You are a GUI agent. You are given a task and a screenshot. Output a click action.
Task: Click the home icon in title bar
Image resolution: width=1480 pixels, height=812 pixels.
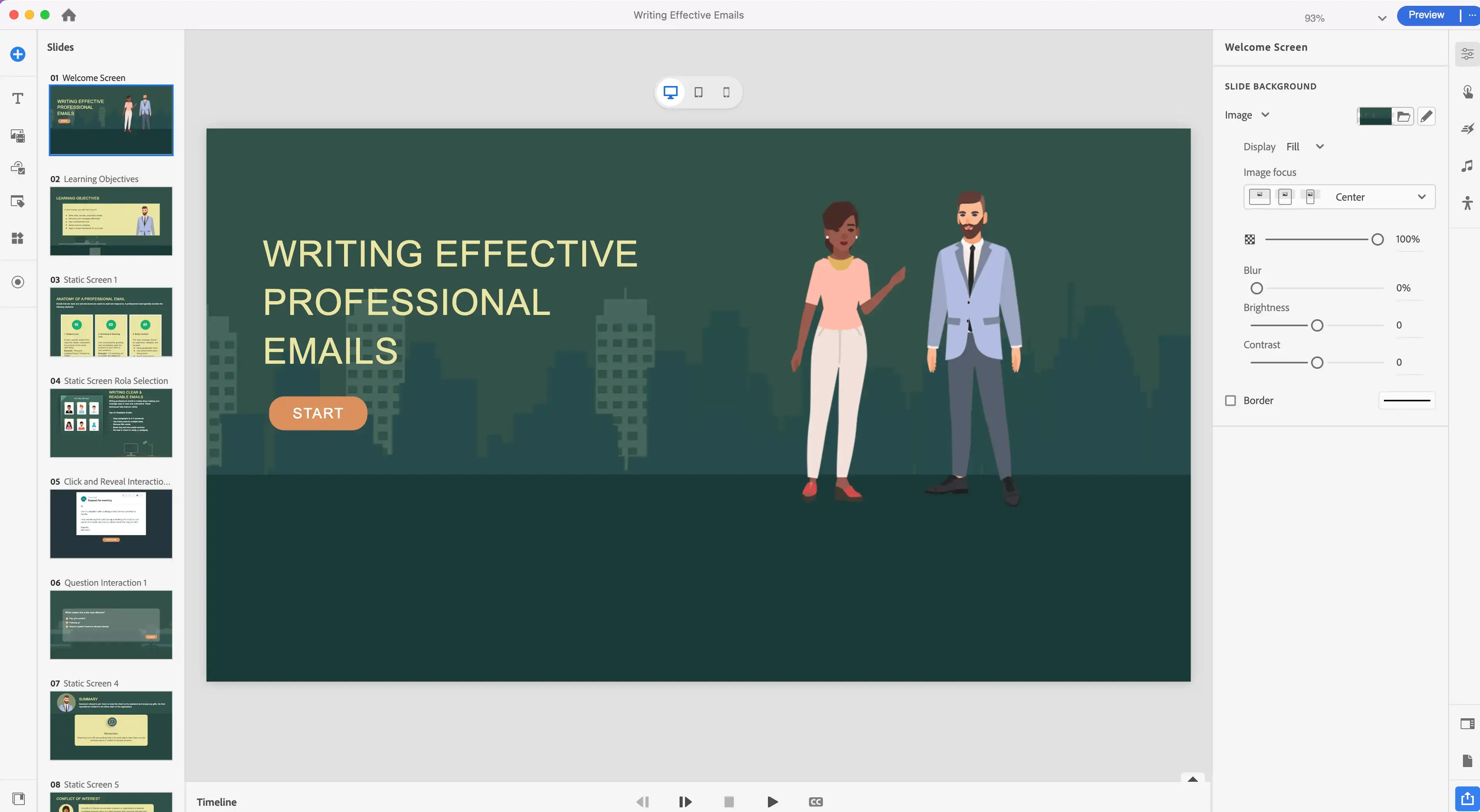[x=68, y=15]
